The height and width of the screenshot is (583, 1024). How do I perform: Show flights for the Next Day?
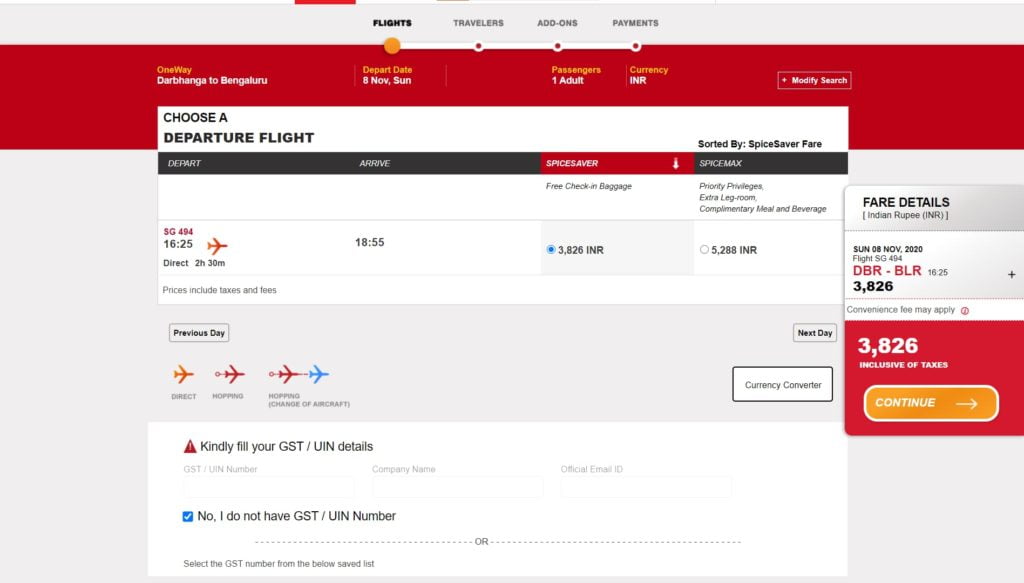click(814, 333)
